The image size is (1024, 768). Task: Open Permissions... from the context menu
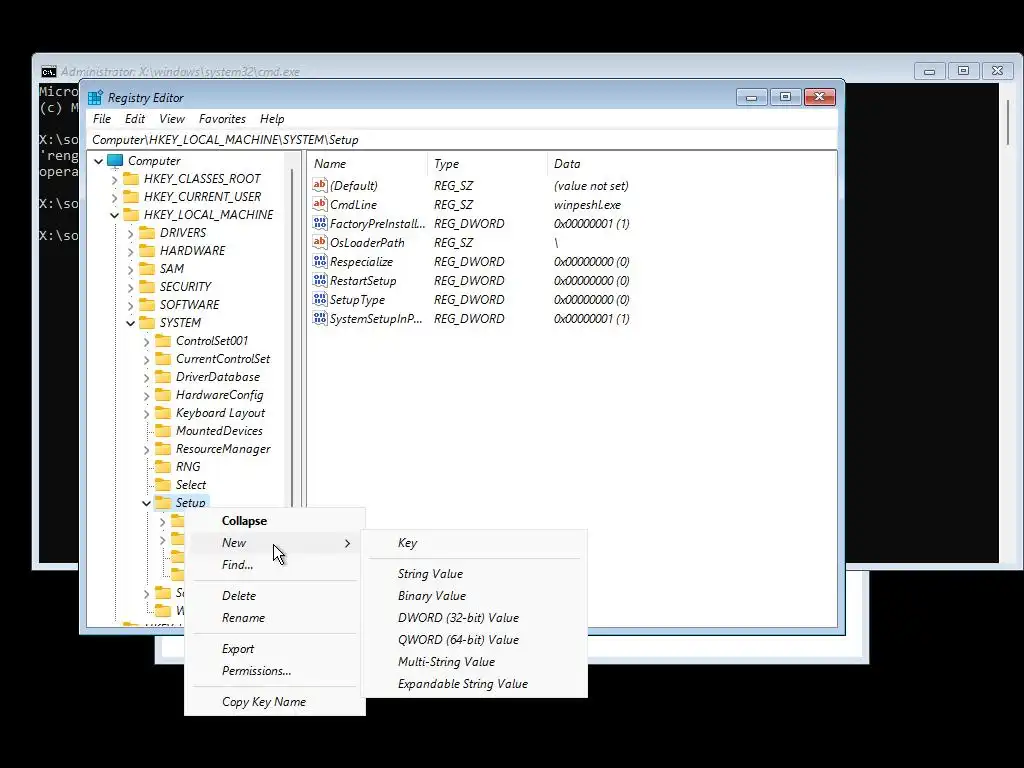click(274, 671)
